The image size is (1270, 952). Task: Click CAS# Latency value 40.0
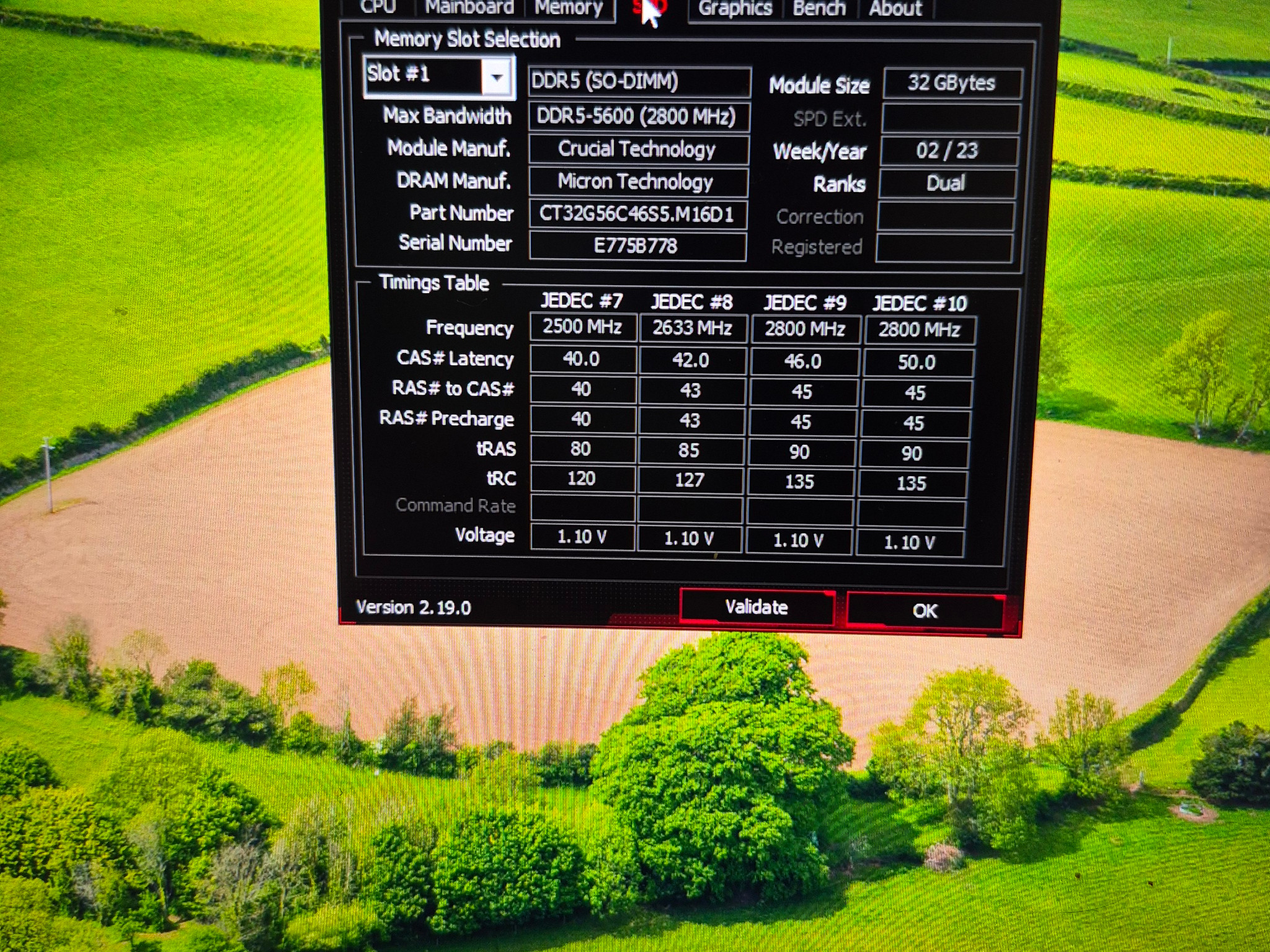point(582,359)
